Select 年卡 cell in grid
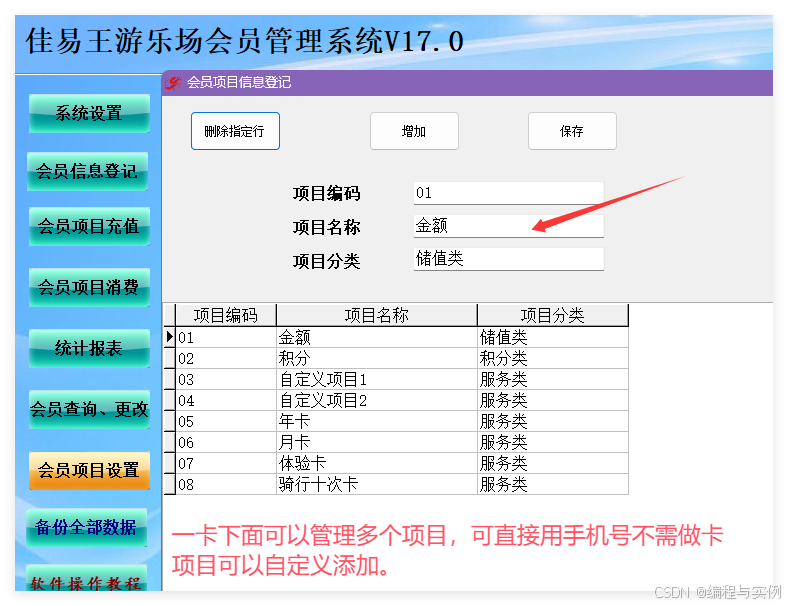This screenshot has width=788, height=606. tap(376, 422)
